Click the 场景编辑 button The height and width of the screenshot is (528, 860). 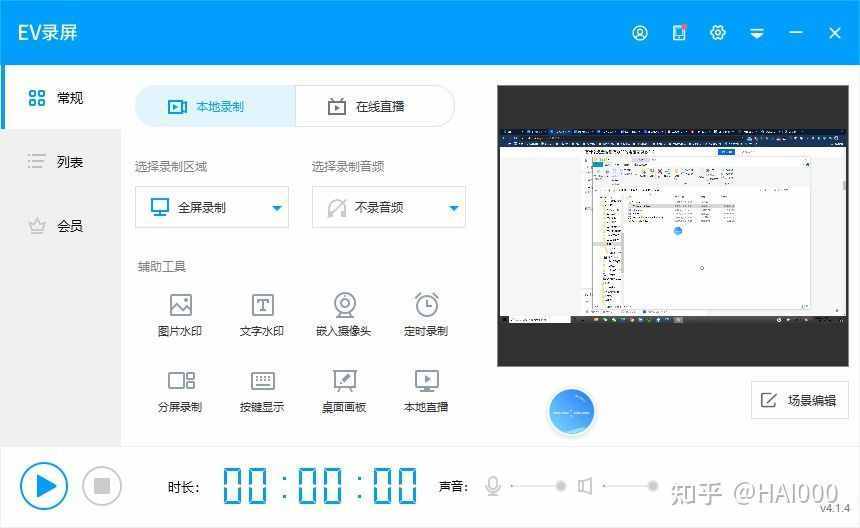(799, 400)
